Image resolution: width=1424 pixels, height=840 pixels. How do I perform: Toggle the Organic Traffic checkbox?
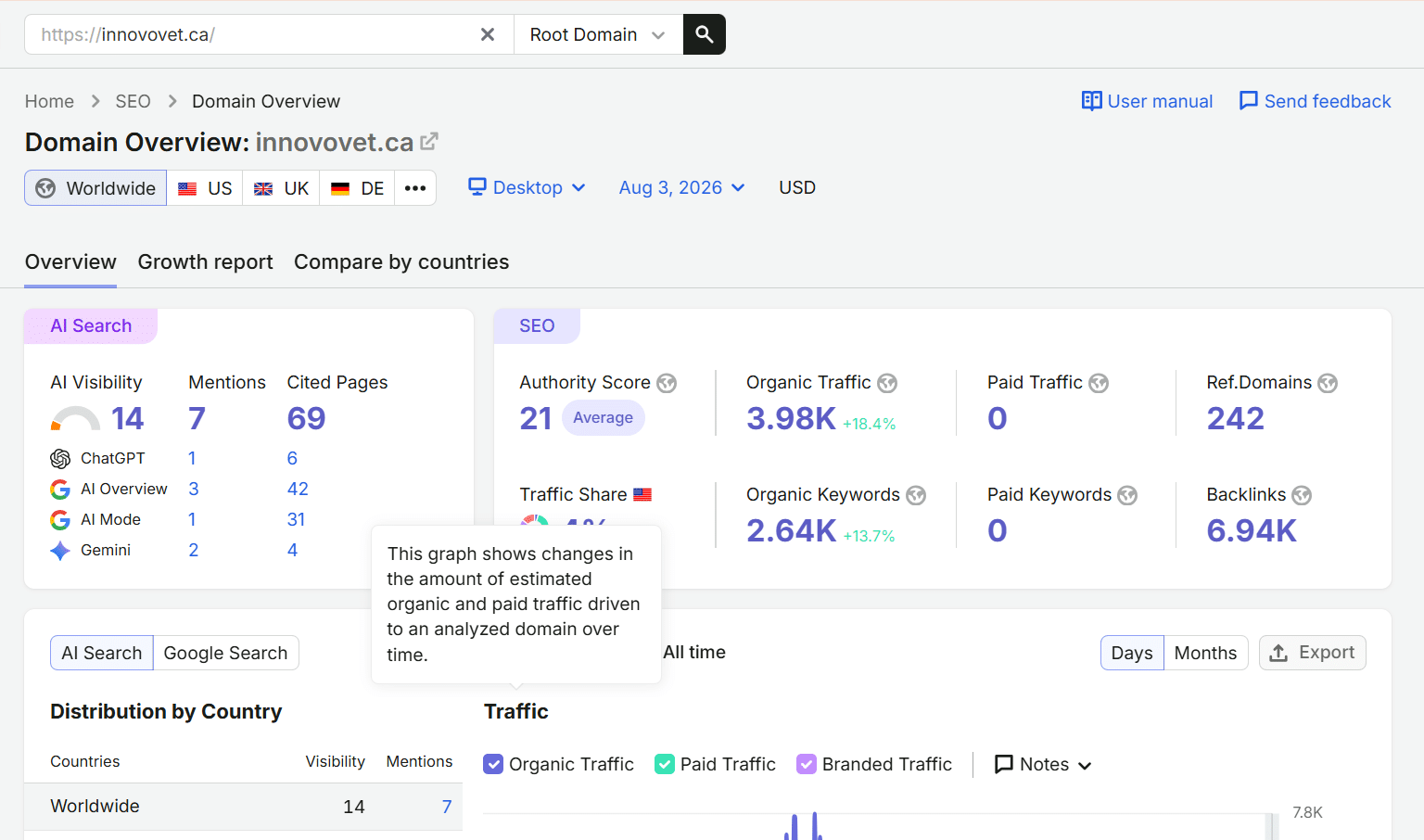494,764
